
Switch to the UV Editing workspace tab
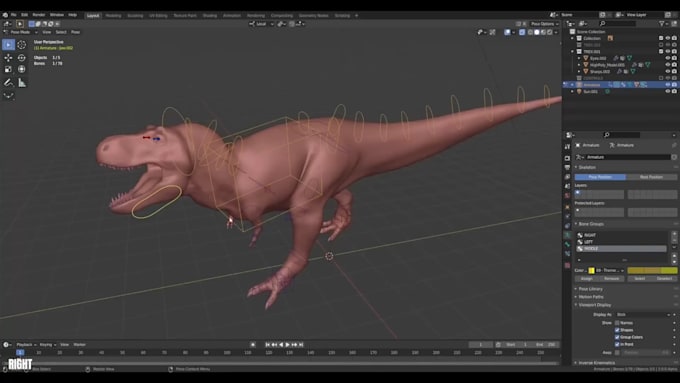[158, 16]
